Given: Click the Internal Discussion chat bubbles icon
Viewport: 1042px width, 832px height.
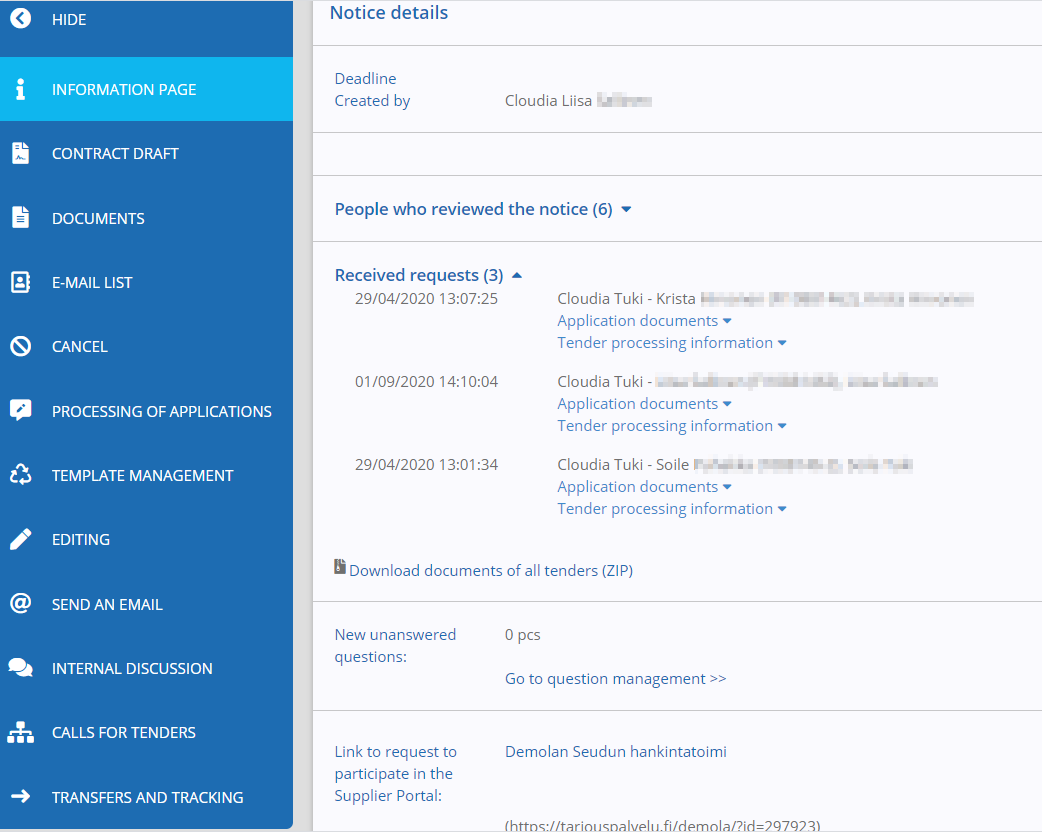Looking at the screenshot, I should [21, 668].
